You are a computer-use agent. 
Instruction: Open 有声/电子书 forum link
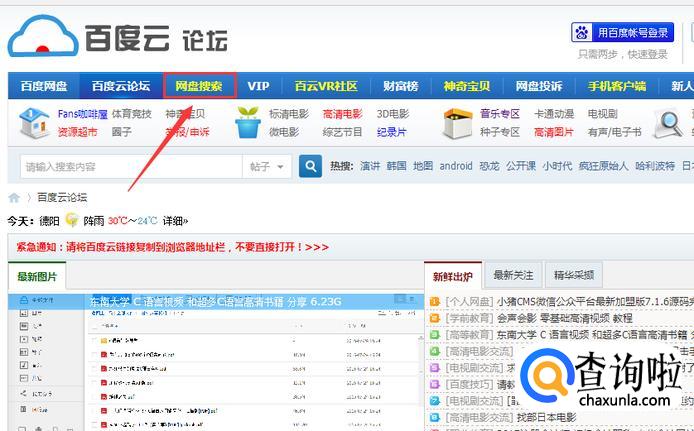(614, 132)
